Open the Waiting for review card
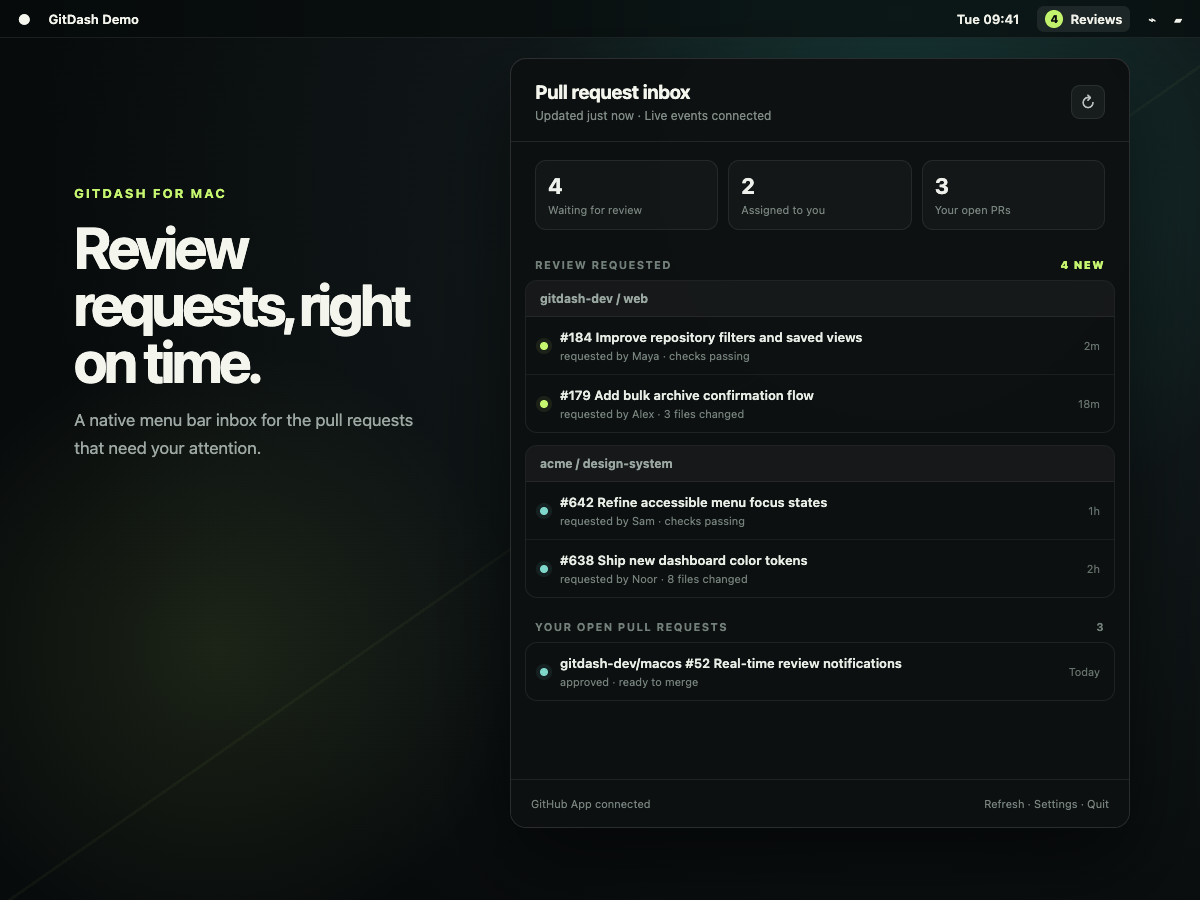The image size is (1200, 900). 626,195
